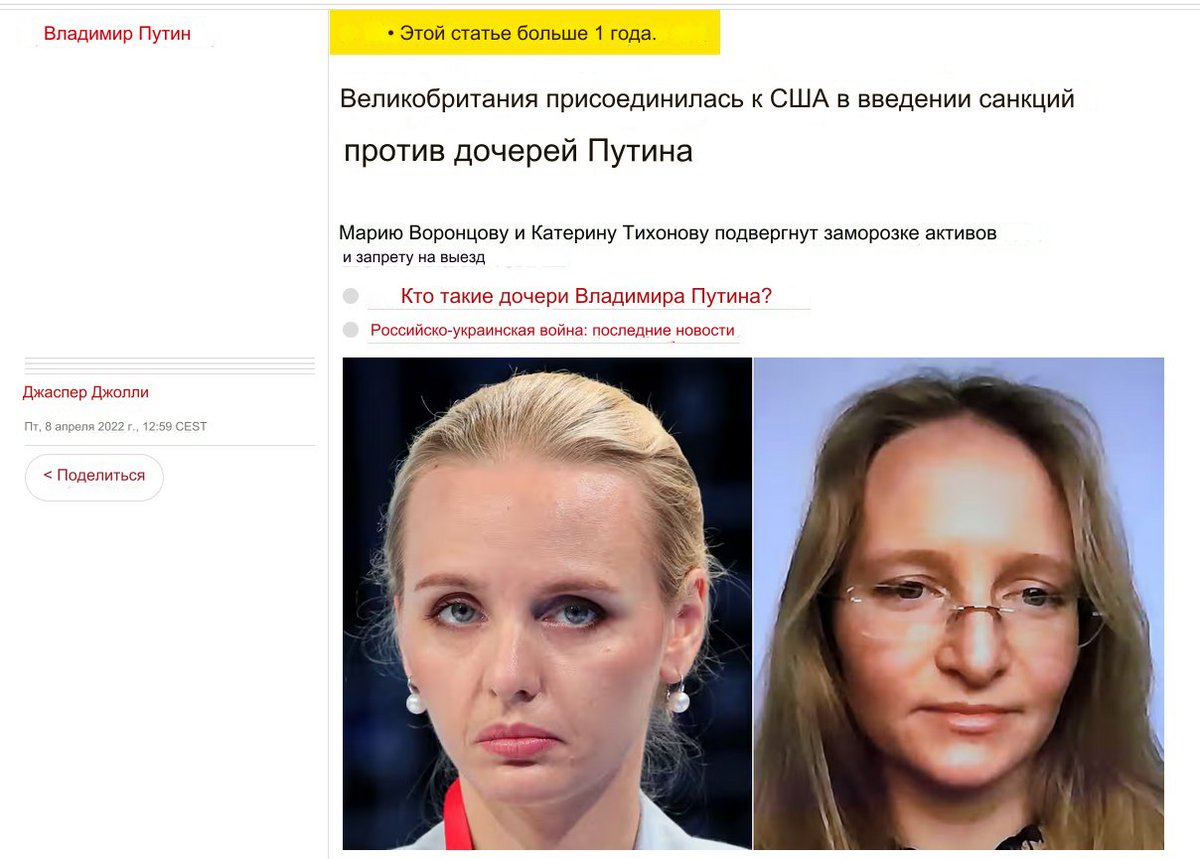Image resolution: width=1200 pixels, height=859 pixels.
Task: Click the yellow 'Этой статье больше 1 года' banner
Action: [525, 32]
